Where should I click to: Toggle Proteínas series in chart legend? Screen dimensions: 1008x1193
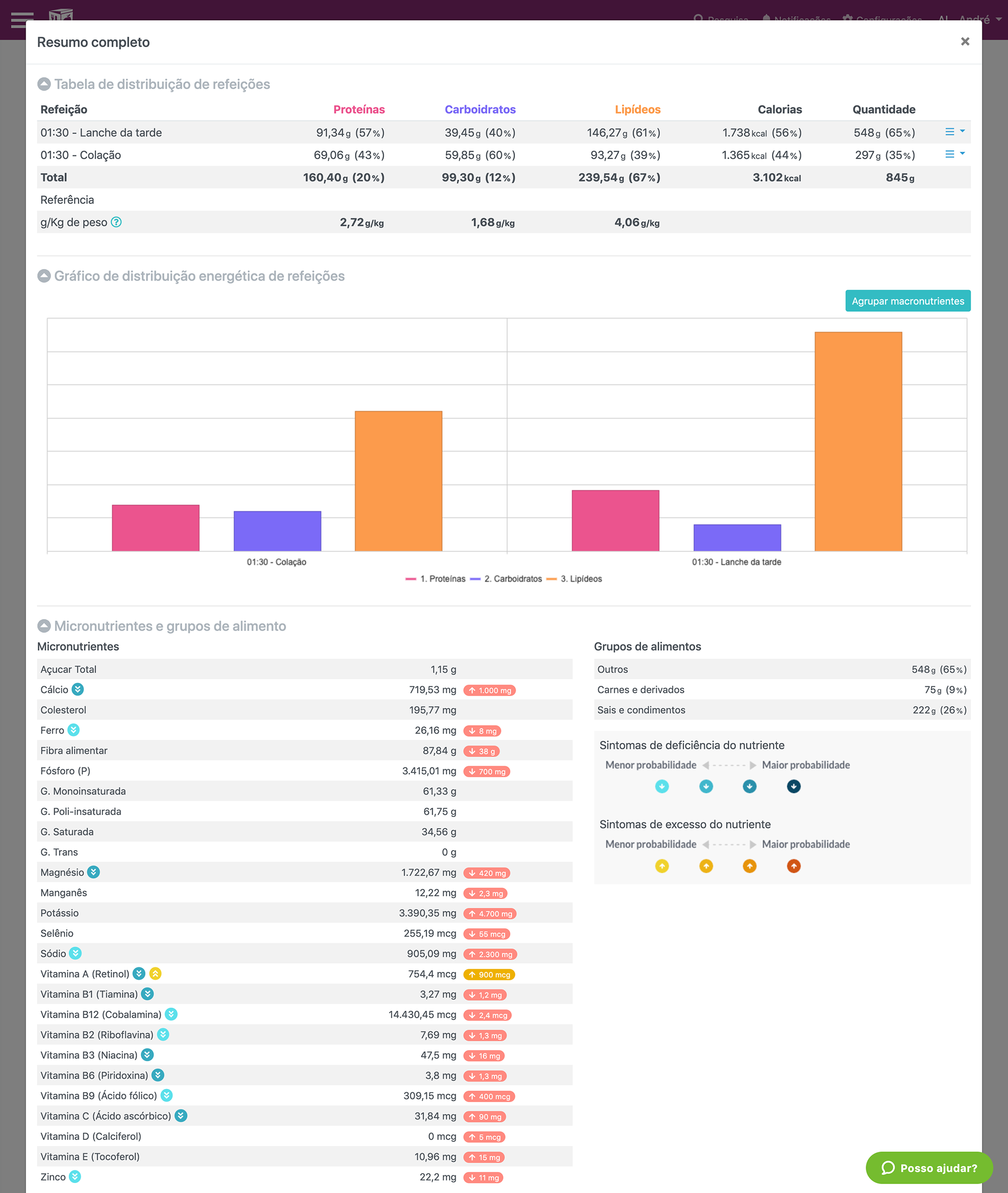coord(435,579)
